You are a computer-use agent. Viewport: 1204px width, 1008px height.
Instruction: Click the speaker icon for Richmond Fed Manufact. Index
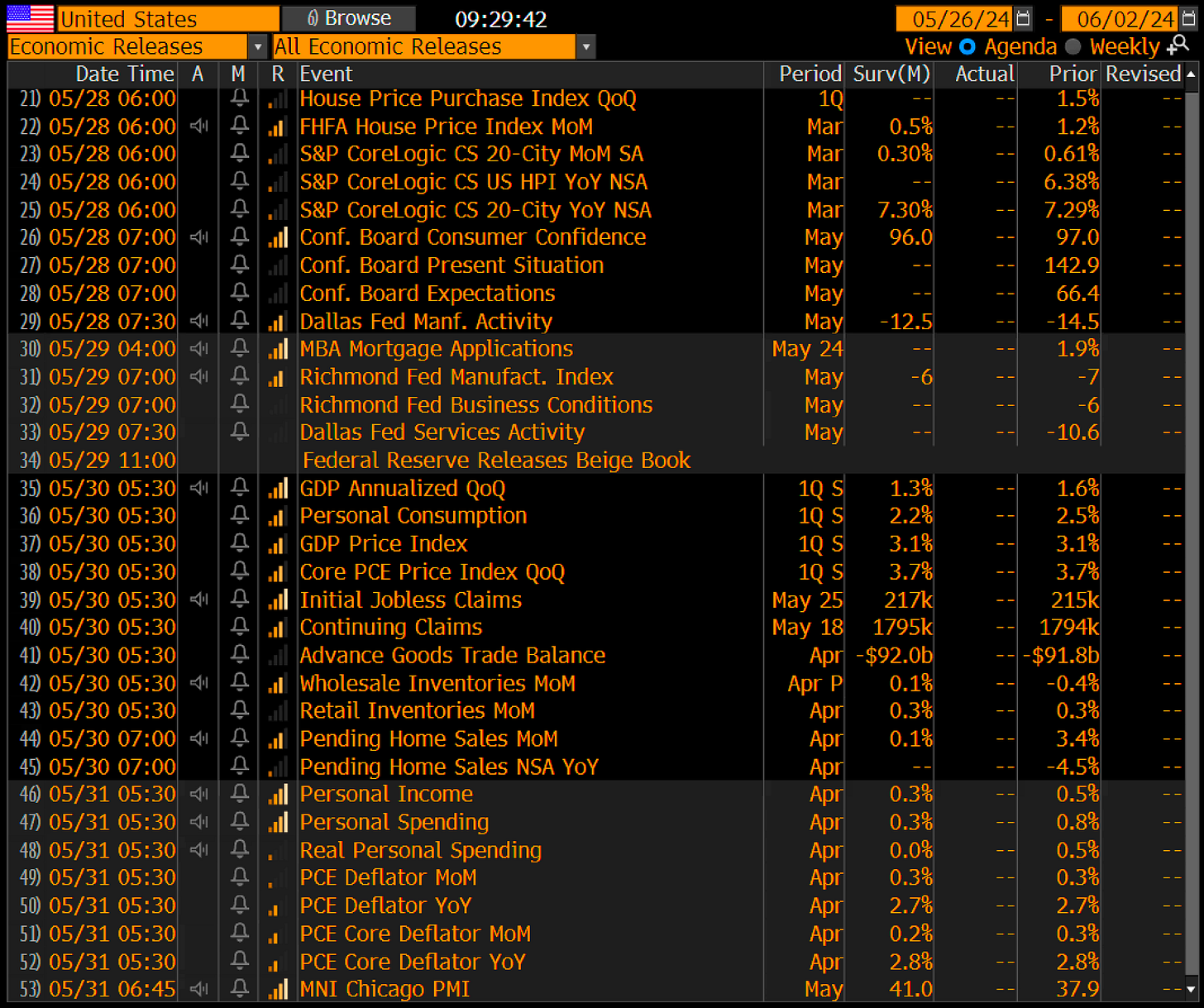[198, 376]
